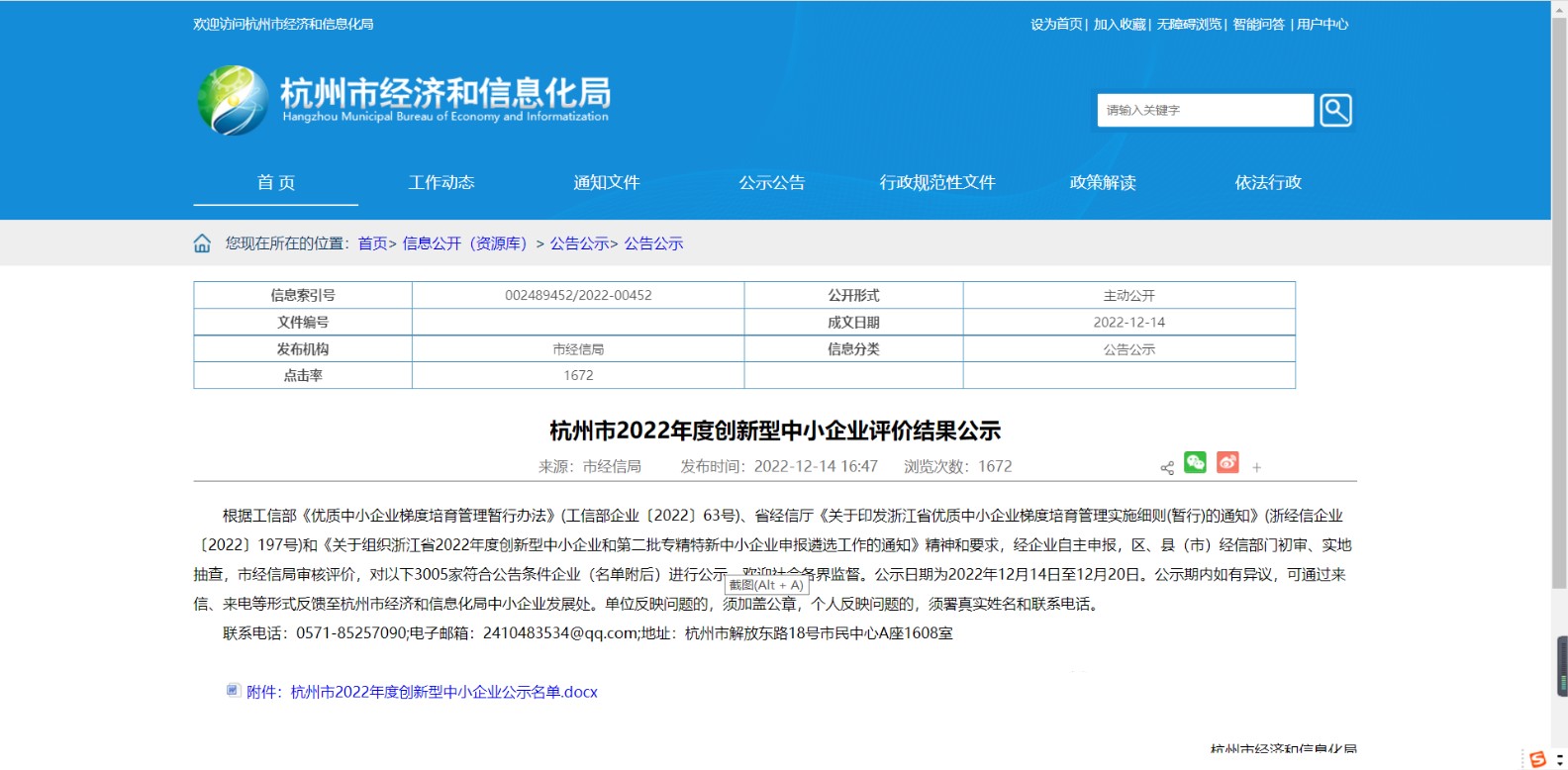Click the 截图(Alt + A) tooltip

767,585
